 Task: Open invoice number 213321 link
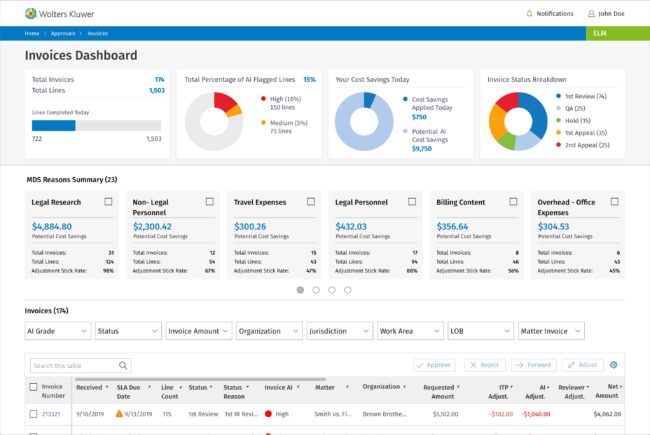(52, 412)
